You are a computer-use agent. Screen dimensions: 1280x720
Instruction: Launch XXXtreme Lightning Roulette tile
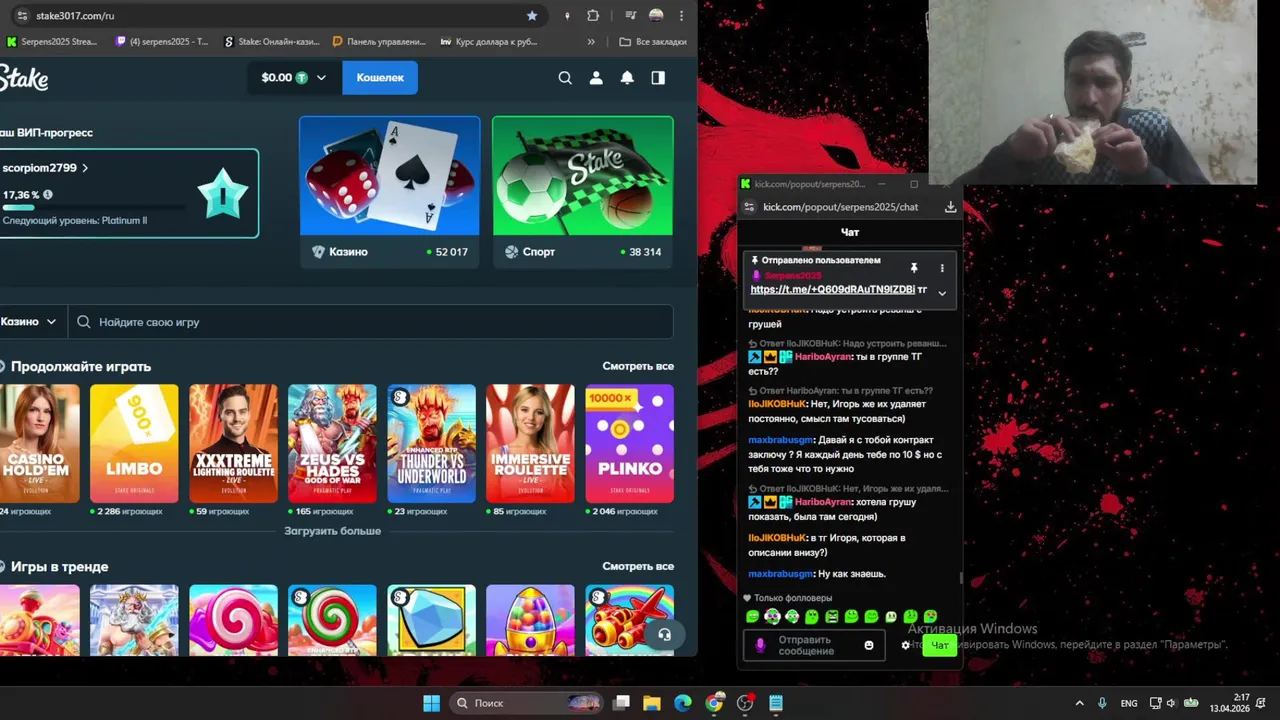[233, 443]
